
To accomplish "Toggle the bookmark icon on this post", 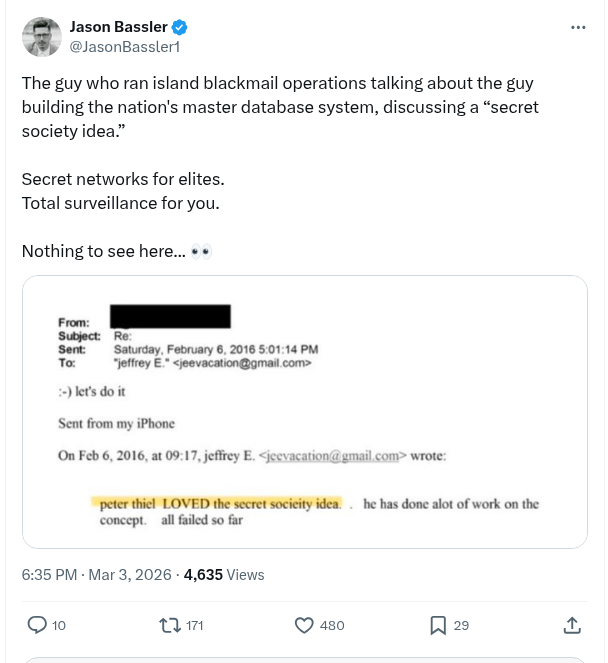I will (437, 625).
